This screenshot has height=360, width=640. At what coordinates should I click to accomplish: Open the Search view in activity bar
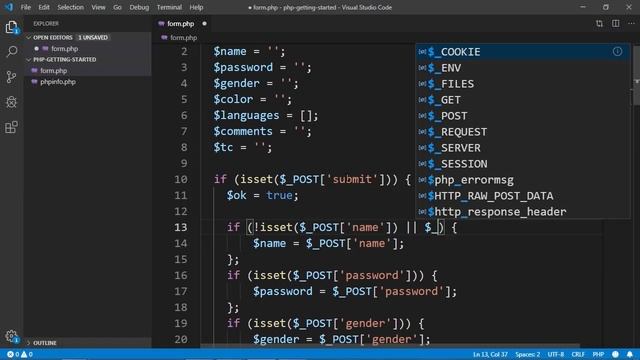(11, 51)
